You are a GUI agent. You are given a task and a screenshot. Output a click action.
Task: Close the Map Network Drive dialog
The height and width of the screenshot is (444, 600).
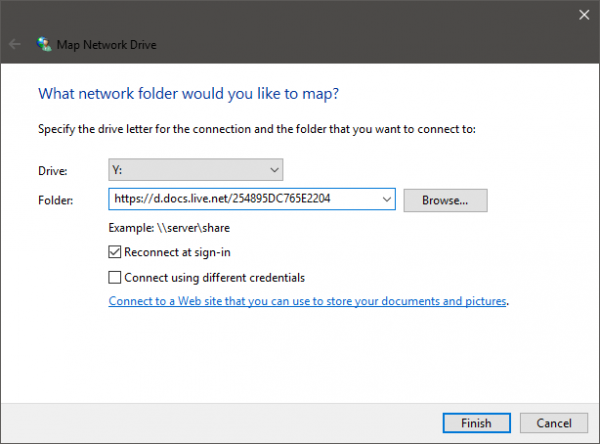click(584, 15)
